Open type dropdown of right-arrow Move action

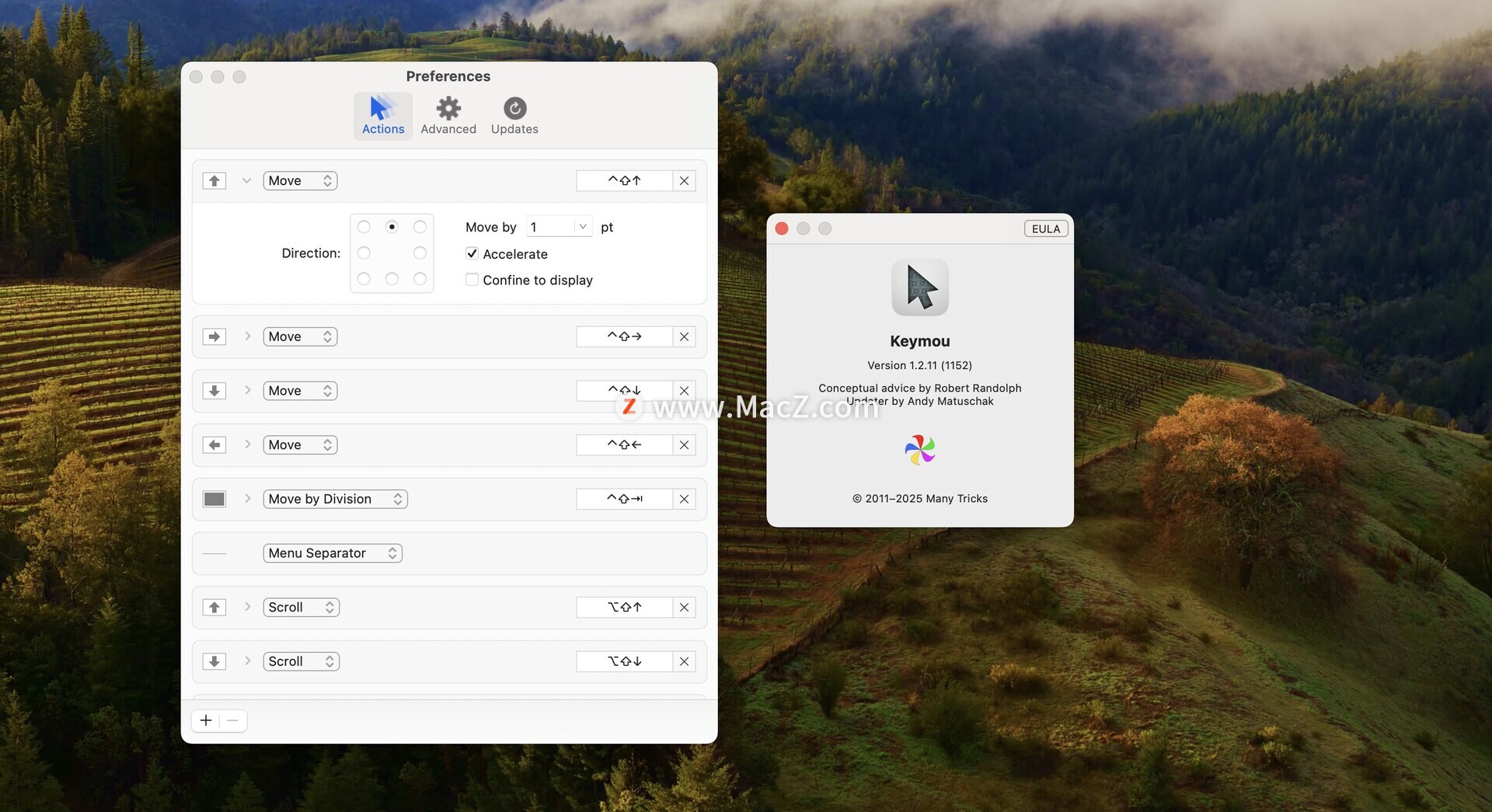pos(300,337)
